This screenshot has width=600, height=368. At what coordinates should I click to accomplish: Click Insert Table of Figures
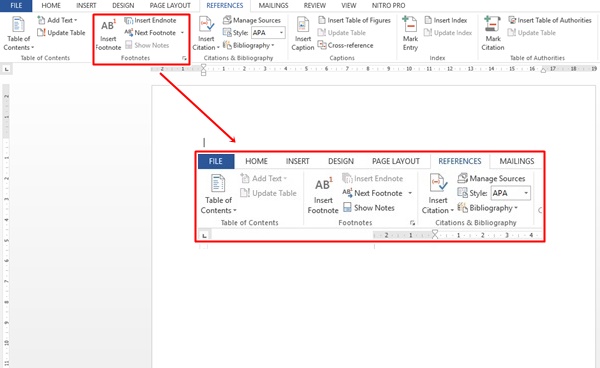tap(354, 20)
